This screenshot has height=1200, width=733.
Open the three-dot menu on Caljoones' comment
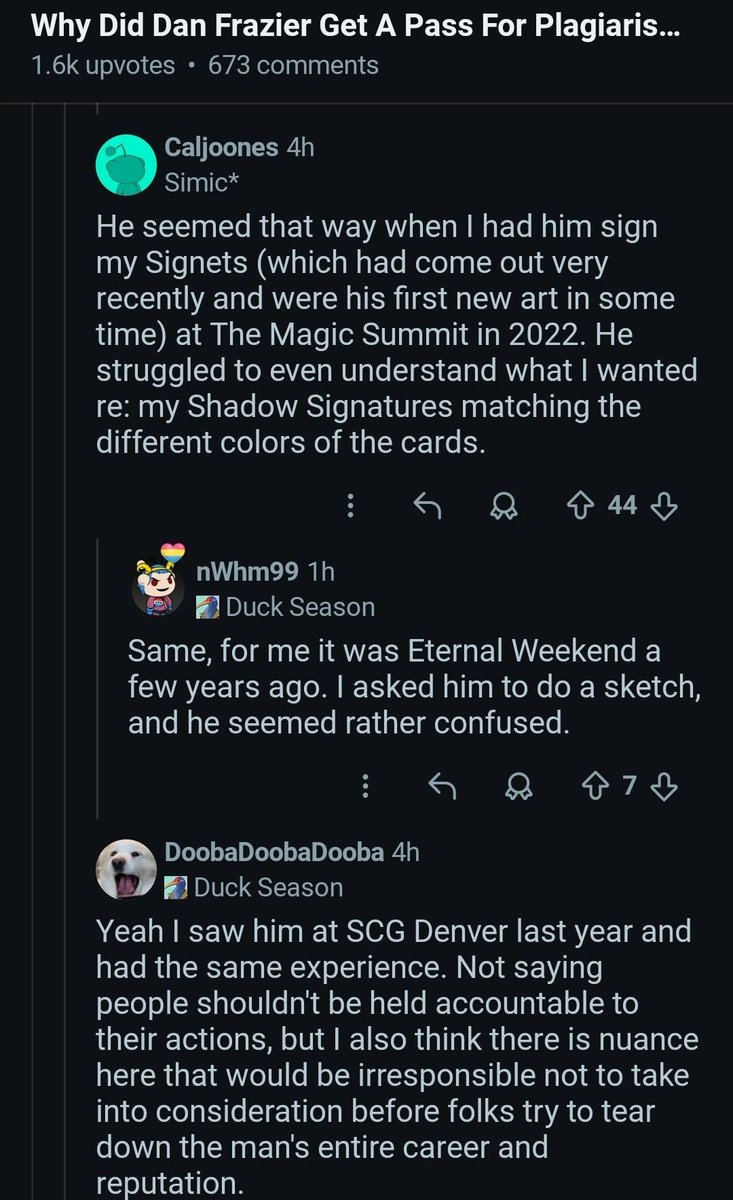point(350,508)
